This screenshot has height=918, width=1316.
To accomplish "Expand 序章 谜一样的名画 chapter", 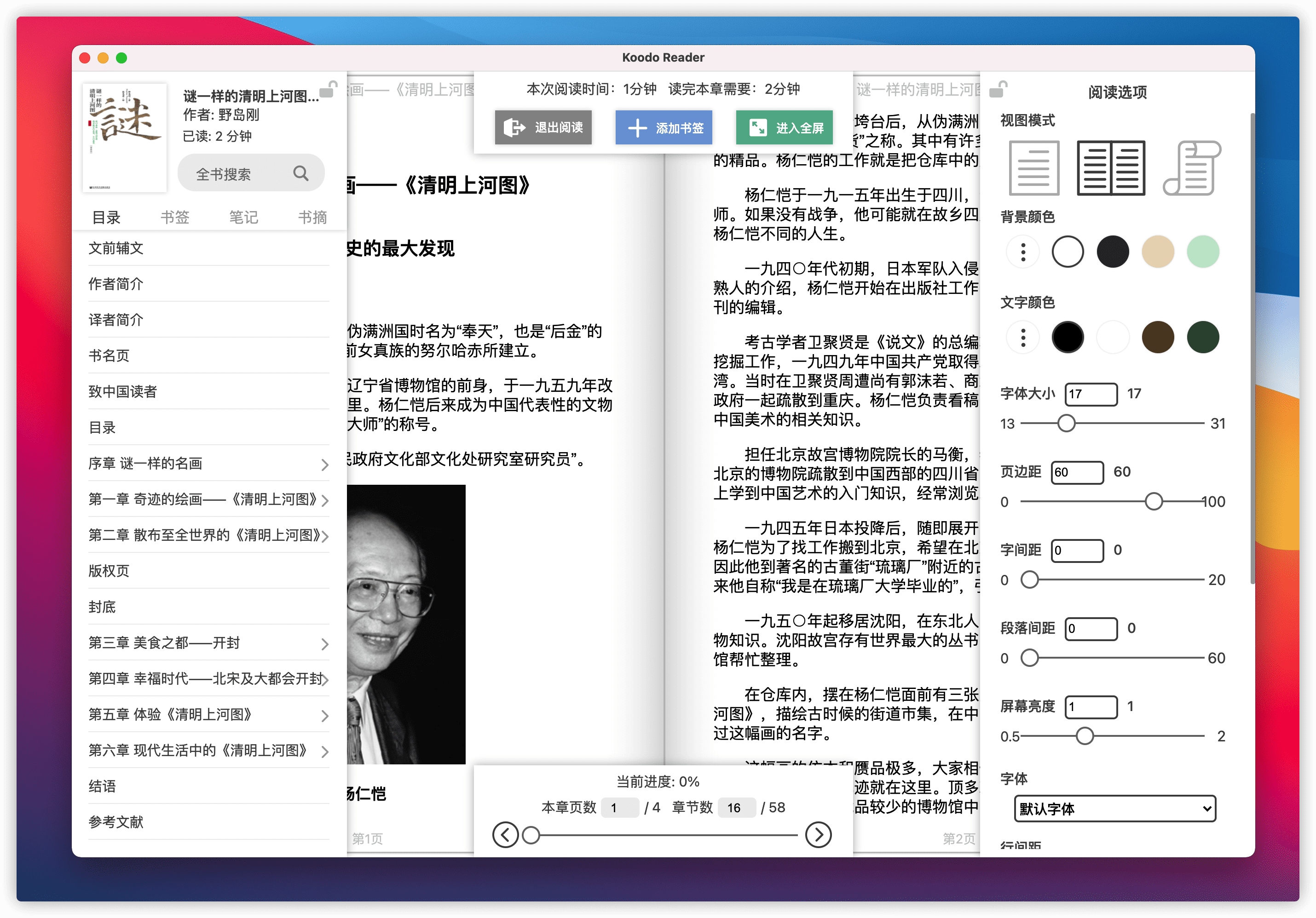I will tap(324, 464).
